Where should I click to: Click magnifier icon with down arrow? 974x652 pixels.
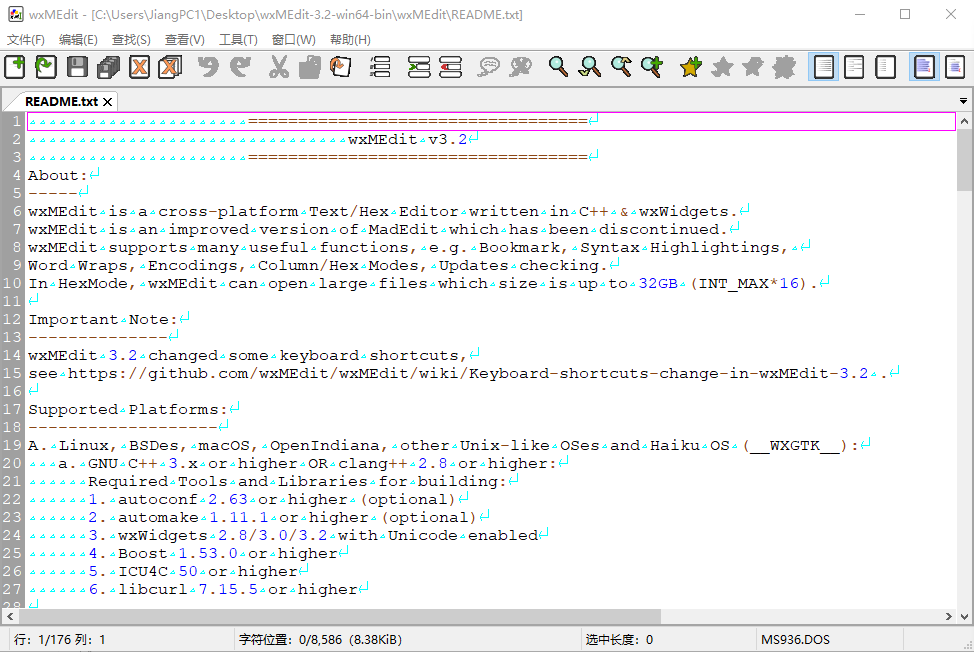589,66
